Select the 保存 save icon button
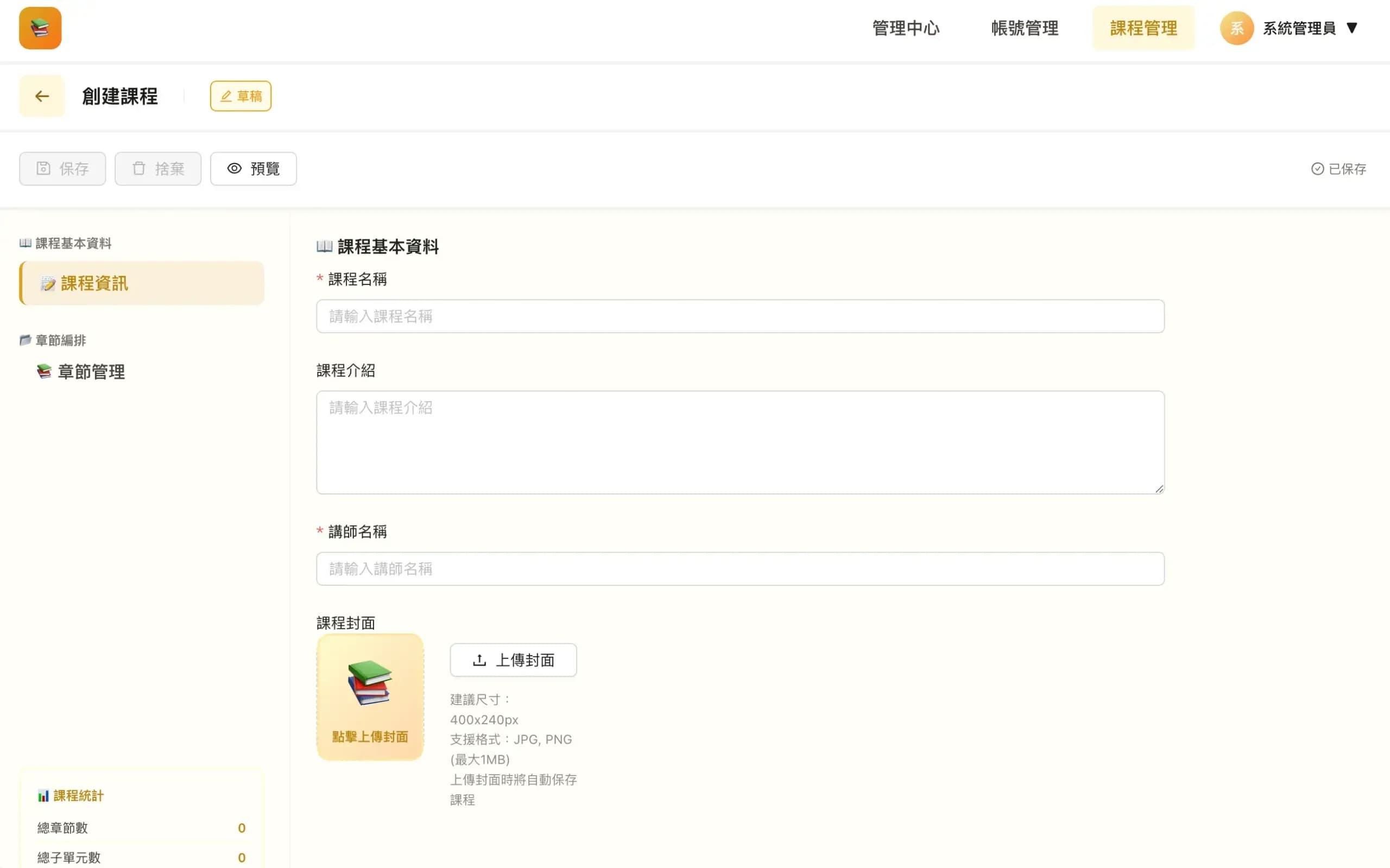 pos(45,168)
